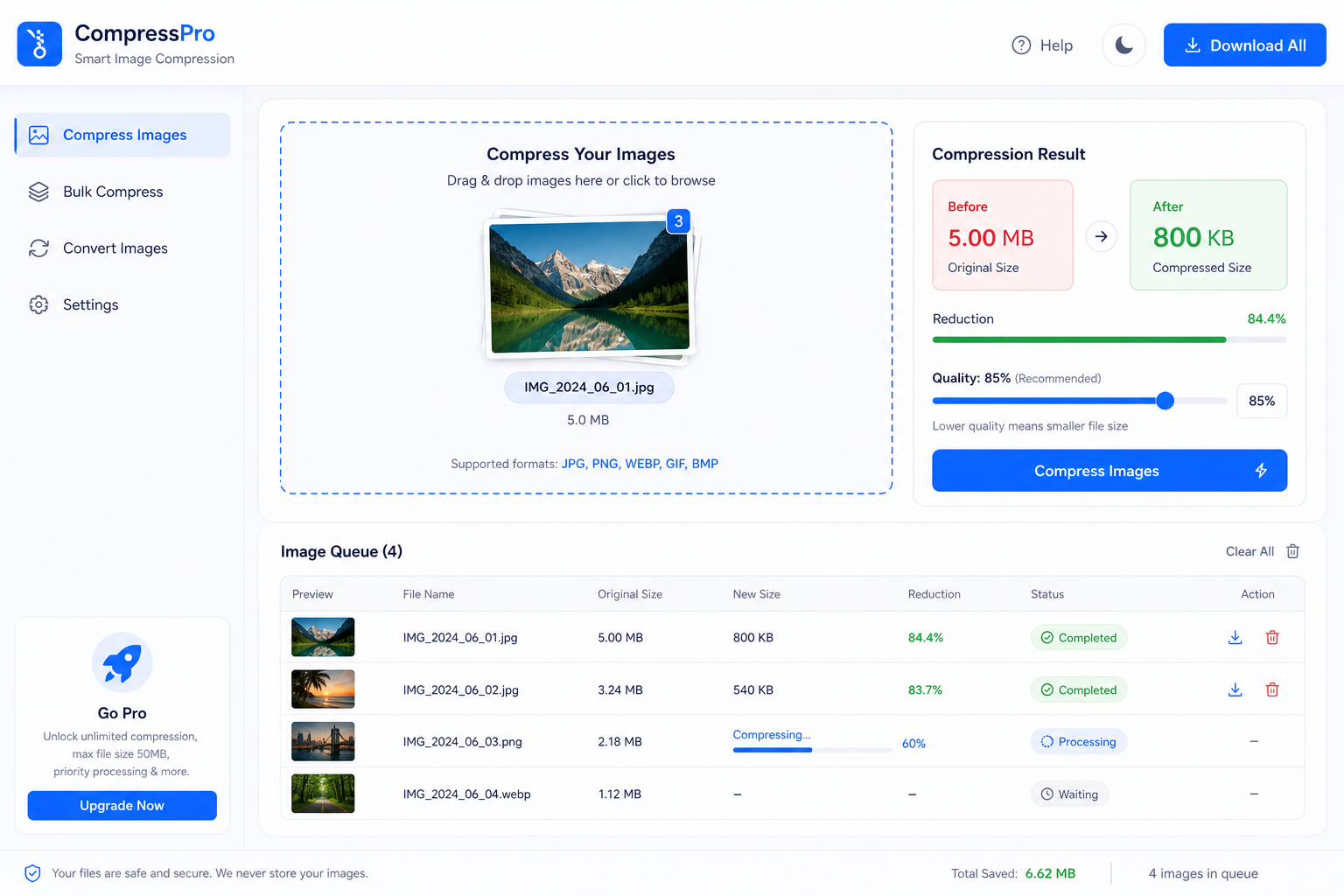The height and width of the screenshot is (896, 1344).
Task: Click the lightning bolt icon on Compress button
Action: pos(1261,471)
